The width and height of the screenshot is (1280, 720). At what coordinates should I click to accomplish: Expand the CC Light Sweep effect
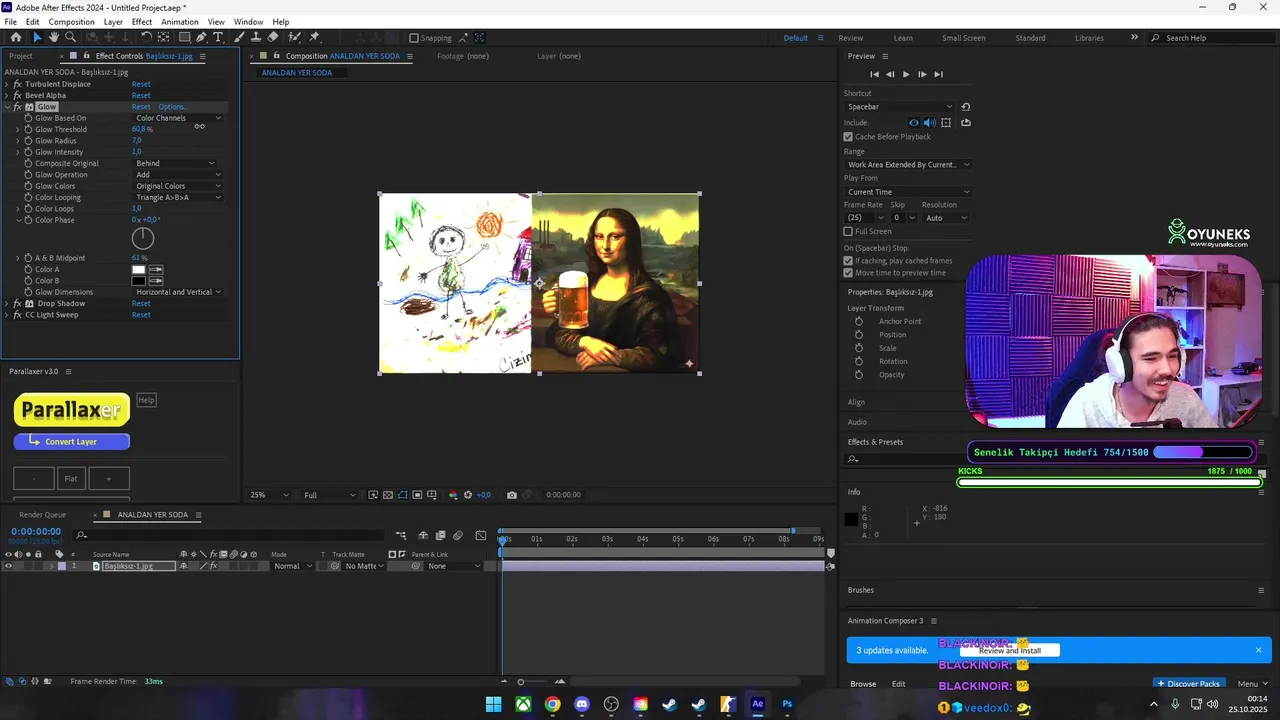pyautogui.click(x=7, y=315)
